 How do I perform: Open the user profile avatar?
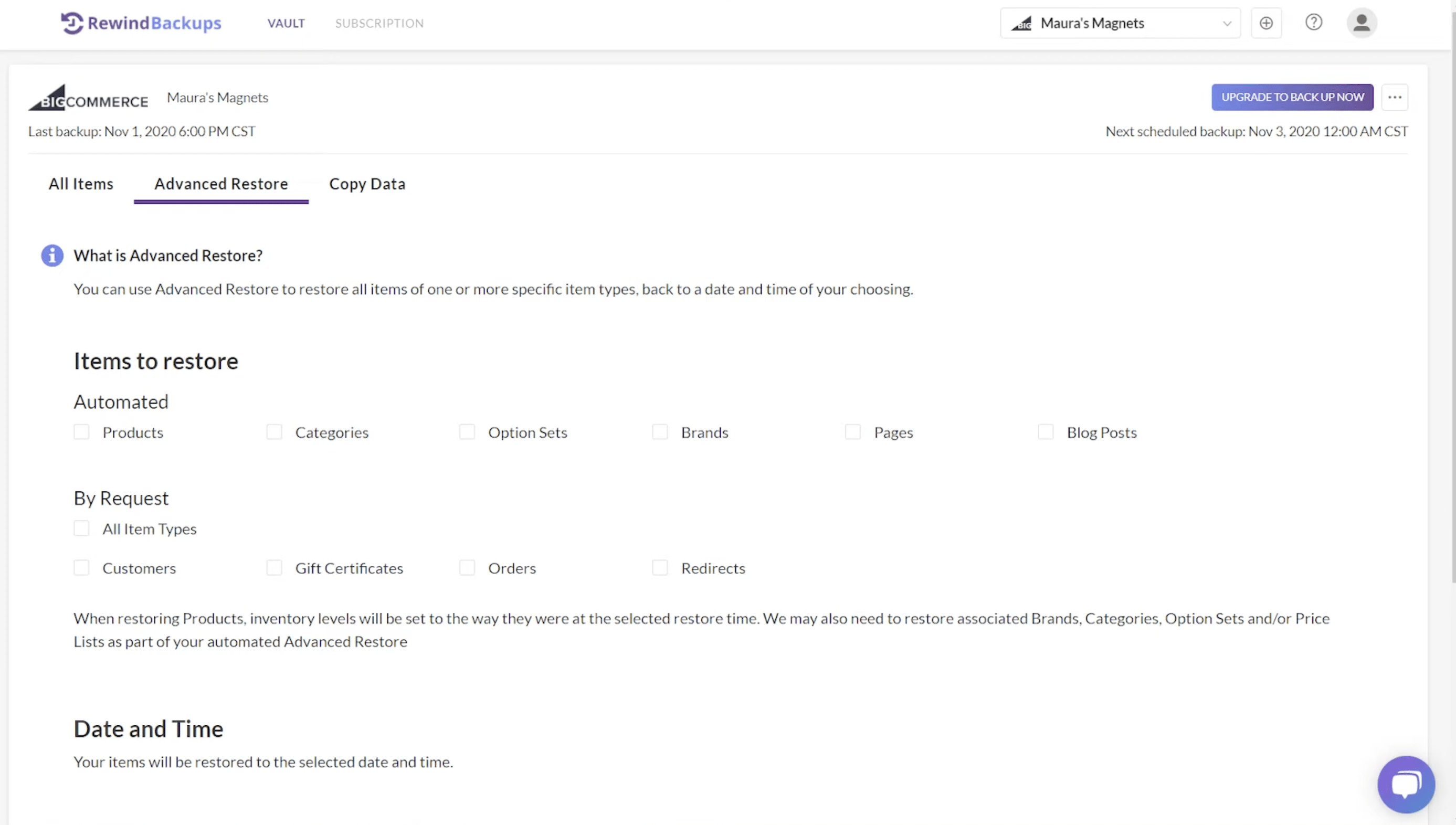pyautogui.click(x=1362, y=23)
